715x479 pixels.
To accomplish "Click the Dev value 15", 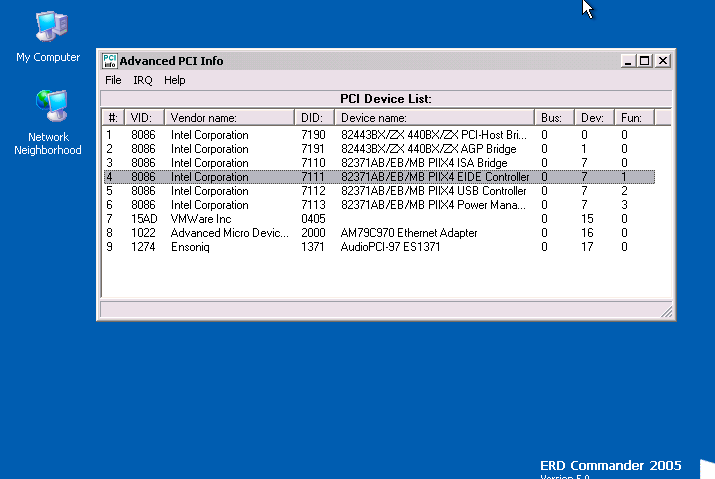I will [x=587, y=219].
